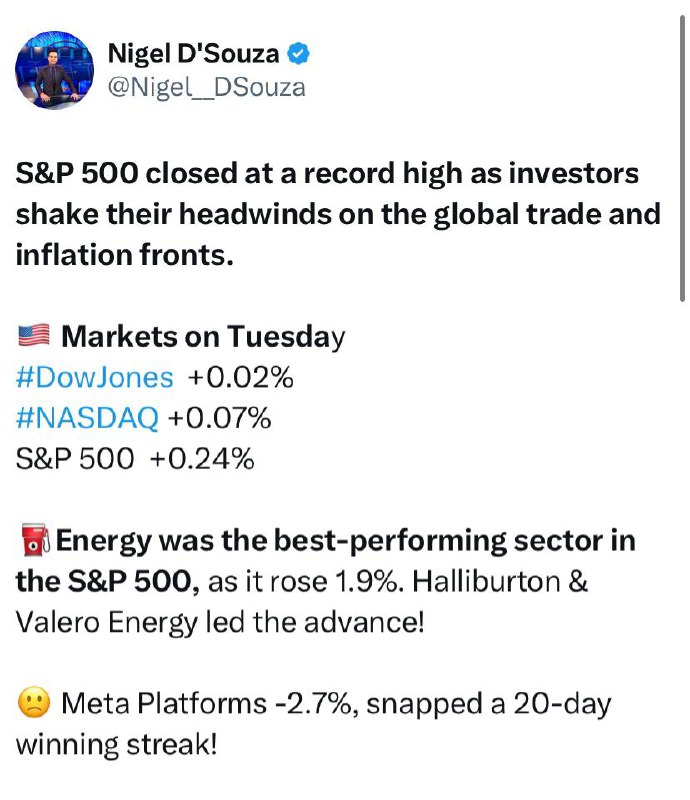Click the fuel pump emoji

[x=35, y=539]
